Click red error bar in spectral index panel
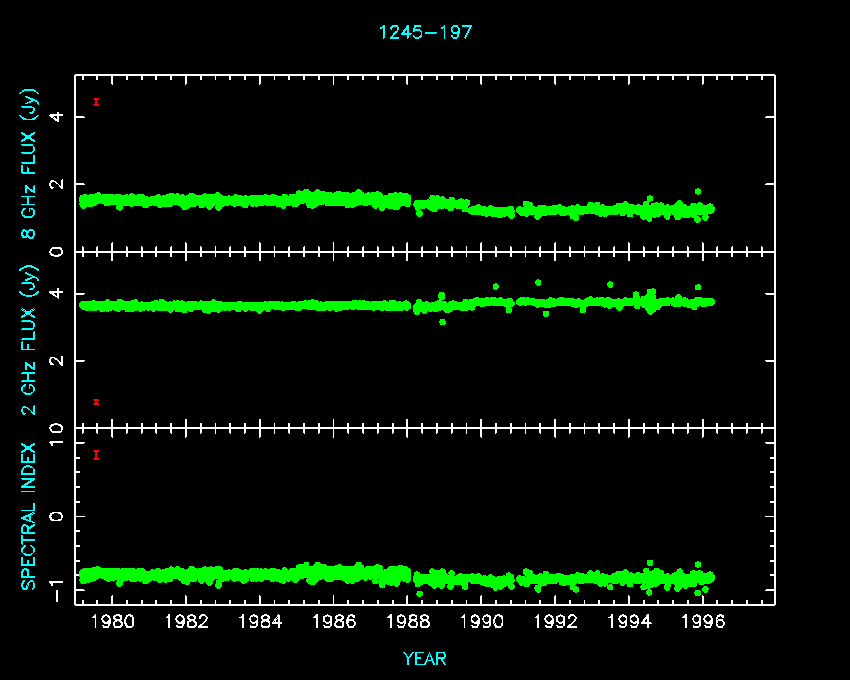Image resolution: width=850 pixels, height=680 pixels. tap(96, 455)
